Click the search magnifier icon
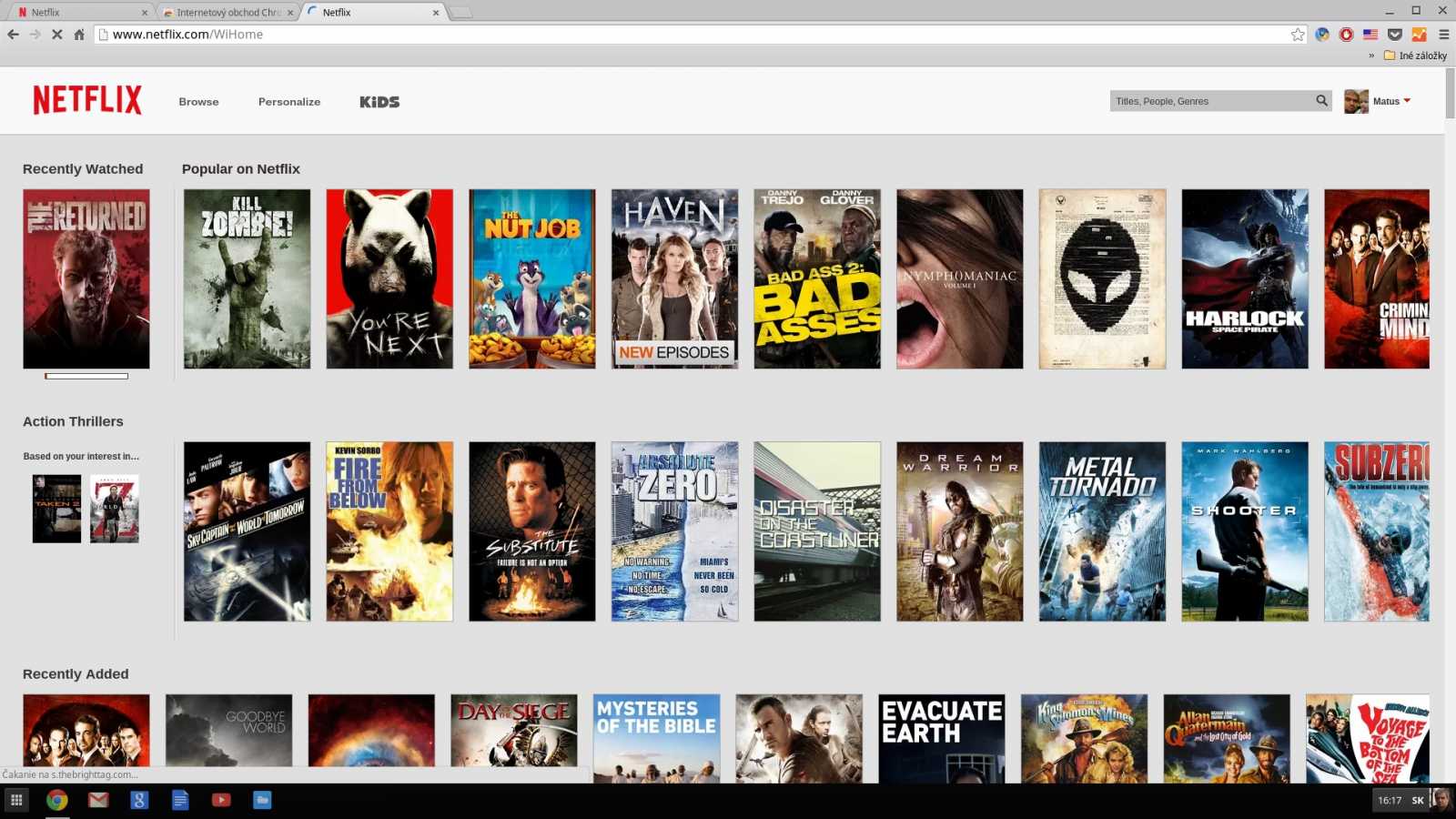The width and height of the screenshot is (1456, 819). click(x=1321, y=101)
